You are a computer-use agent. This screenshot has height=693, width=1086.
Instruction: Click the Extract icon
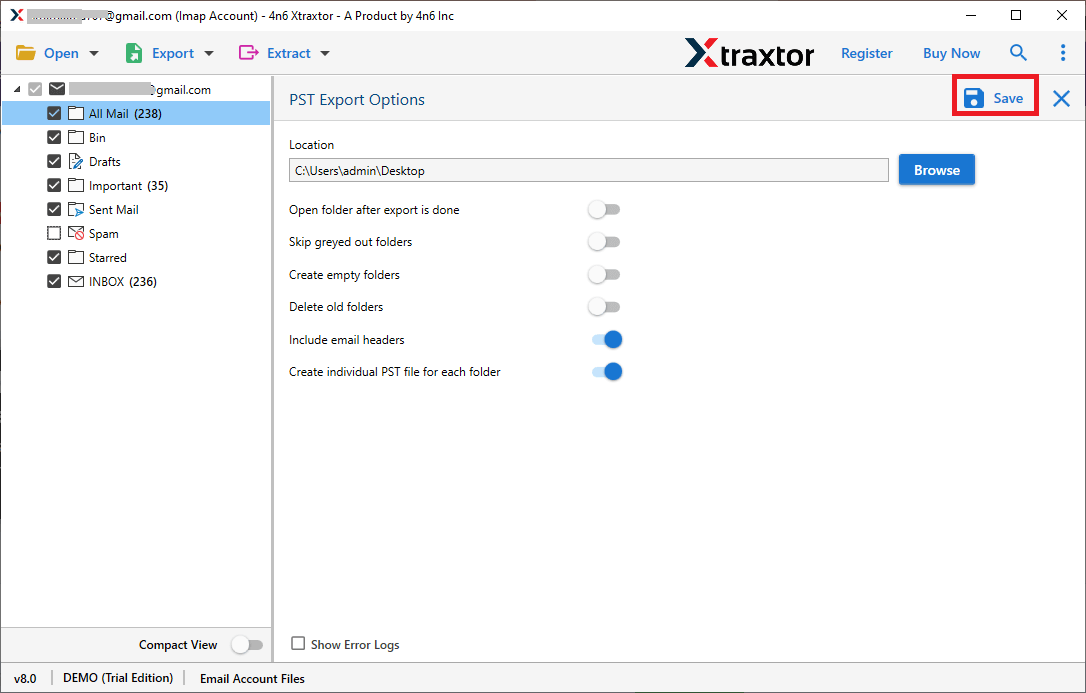point(248,52)
